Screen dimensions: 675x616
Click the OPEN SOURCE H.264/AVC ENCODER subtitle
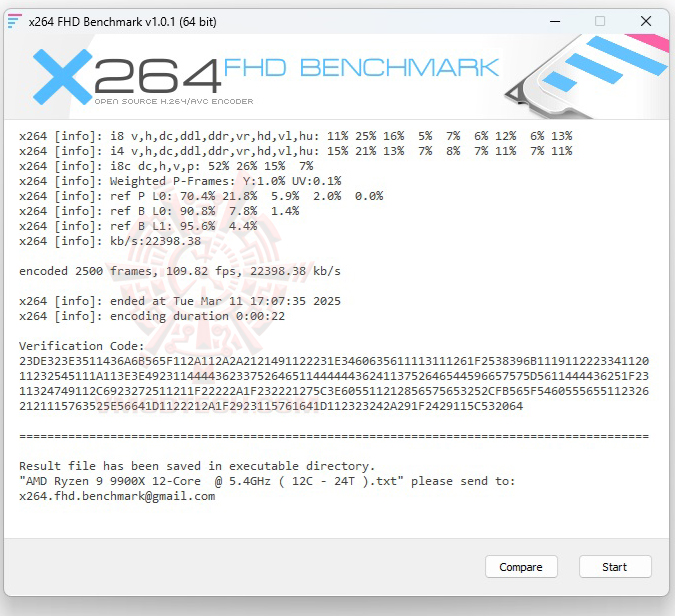point(174,102)
